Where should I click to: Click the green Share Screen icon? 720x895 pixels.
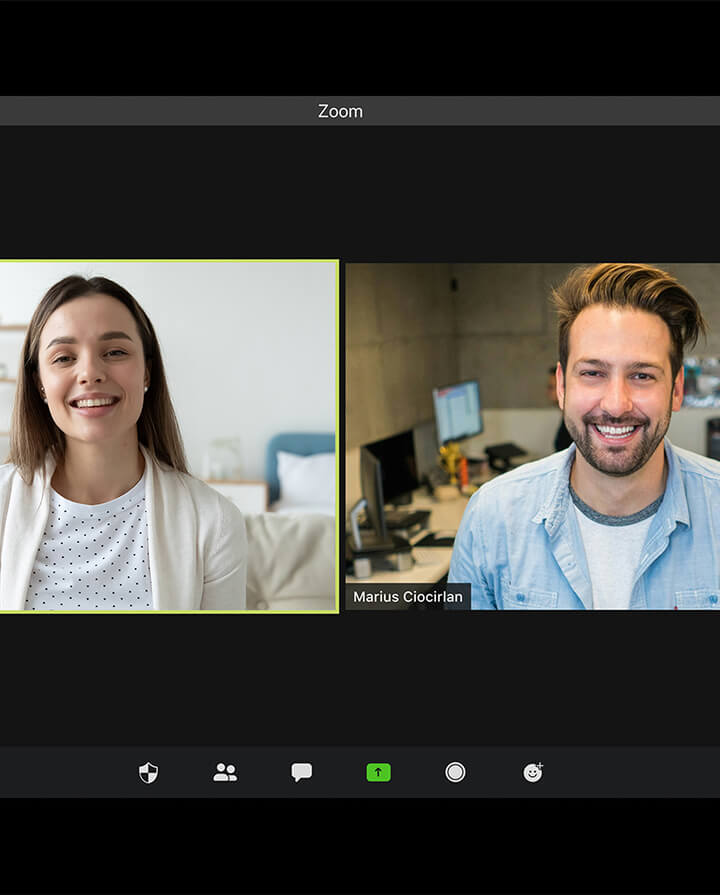379,772
